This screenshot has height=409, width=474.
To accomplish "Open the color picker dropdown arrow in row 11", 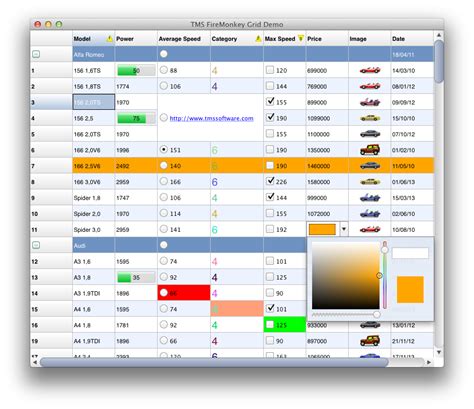I will tap(344, 229).
